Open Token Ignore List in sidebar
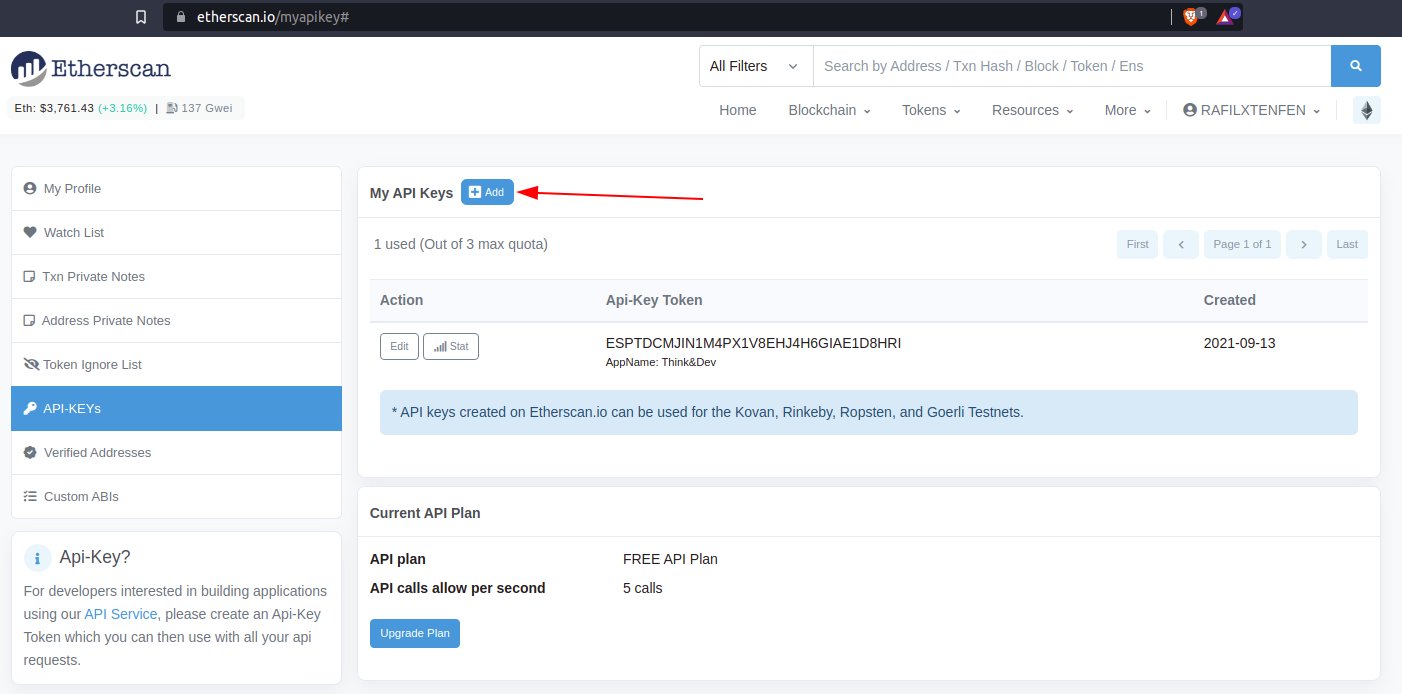The width and height of the screenshot is (1402, 694). click(x=177, y=365)
